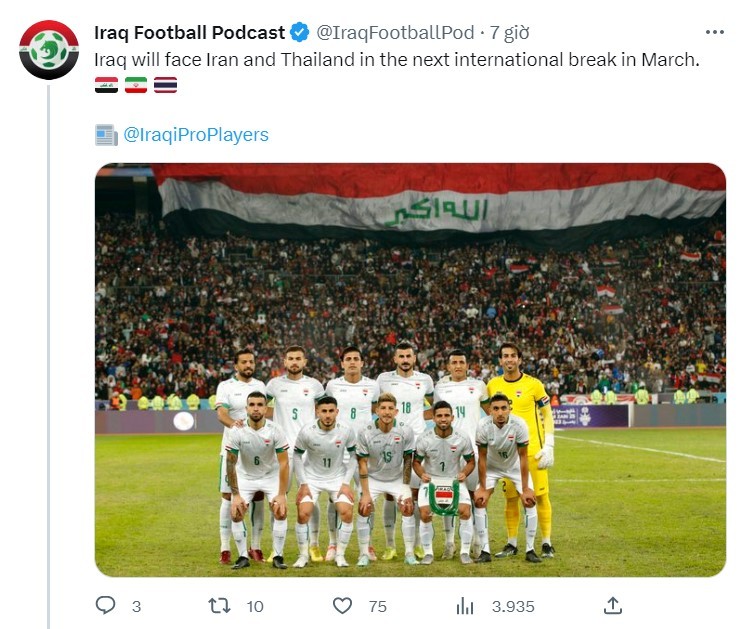This screenshot has height=629, width=747.
Task: Click the Thailand flag emoji
Action: click(x=165, y=85)
